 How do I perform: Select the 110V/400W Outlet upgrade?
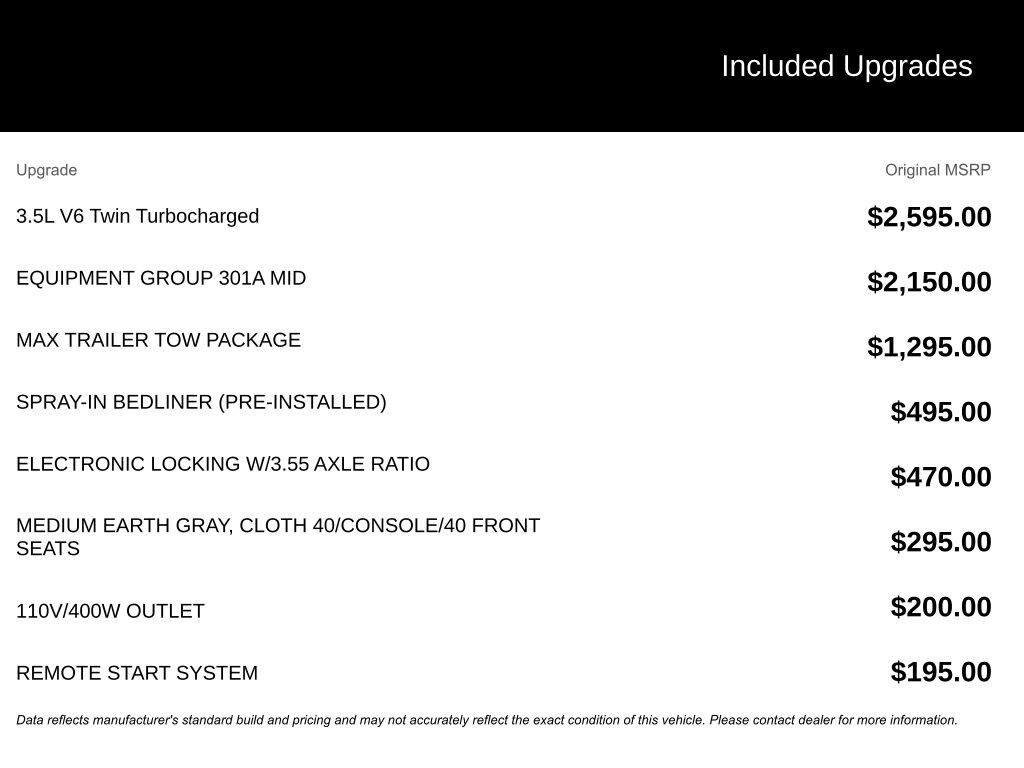tap(110, 611)
